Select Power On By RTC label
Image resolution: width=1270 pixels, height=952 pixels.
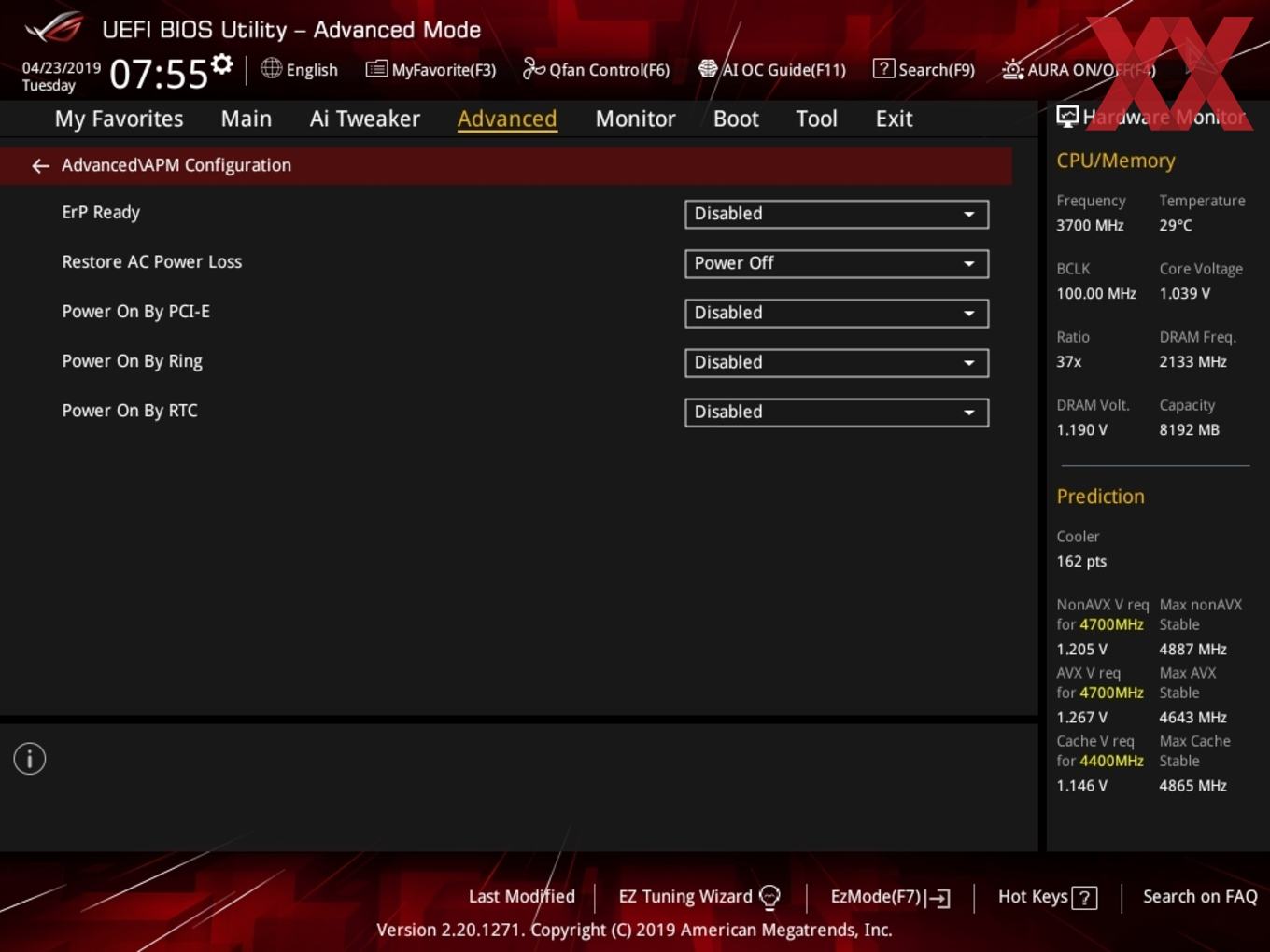point(130,411)
